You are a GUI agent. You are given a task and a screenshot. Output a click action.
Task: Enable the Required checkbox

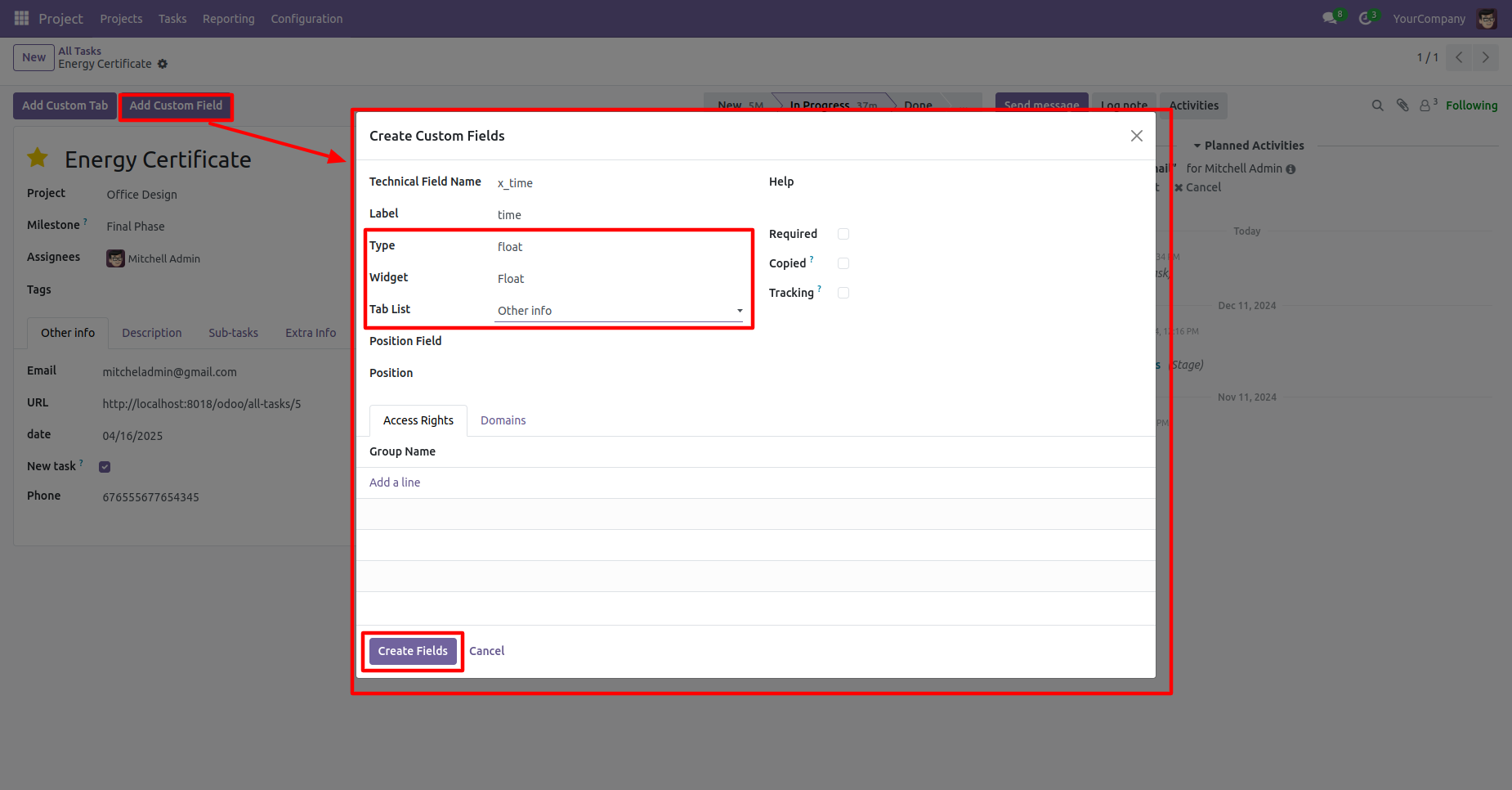point(843,234)
